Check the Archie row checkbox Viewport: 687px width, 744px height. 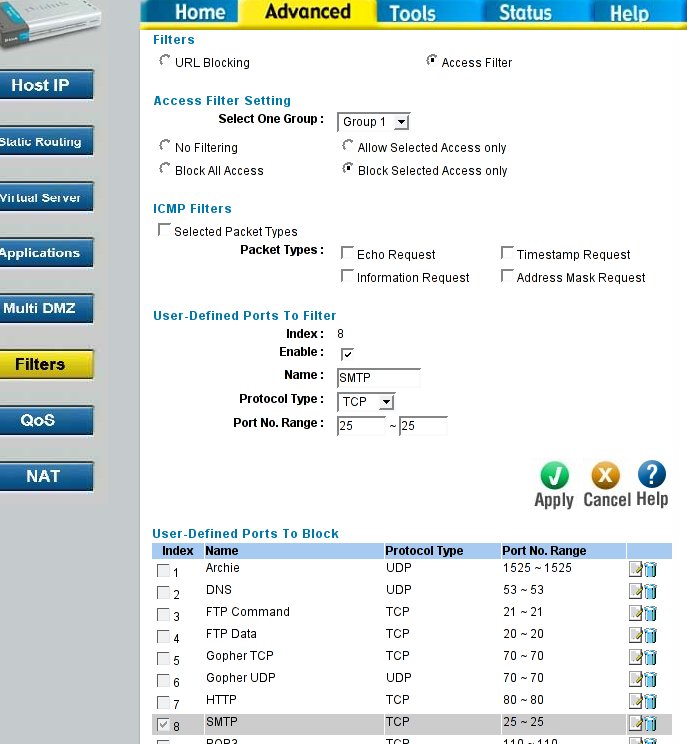[163, 570]
